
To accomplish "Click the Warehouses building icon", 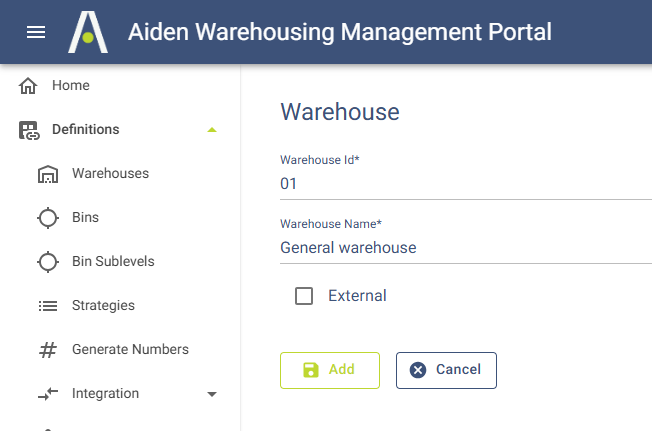I will tap(48, 174).
